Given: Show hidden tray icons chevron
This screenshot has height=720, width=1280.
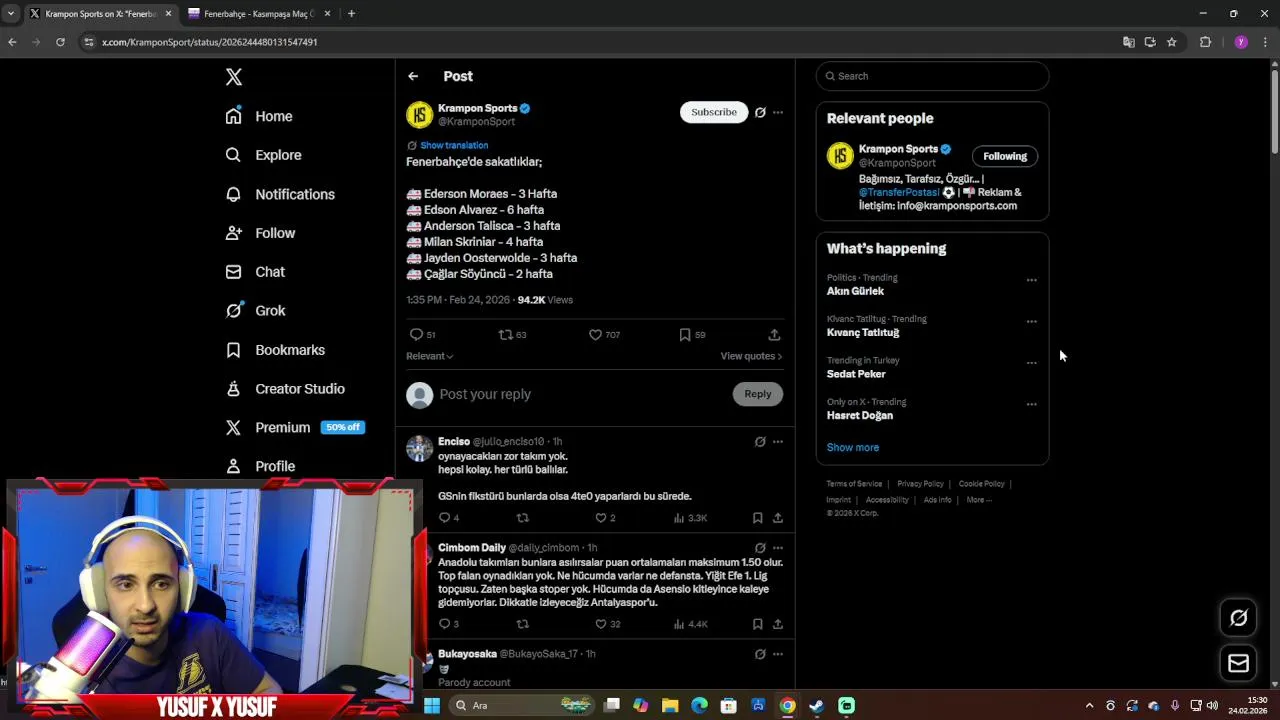Looking at the screenshot, I should (x=1089, y=705).
